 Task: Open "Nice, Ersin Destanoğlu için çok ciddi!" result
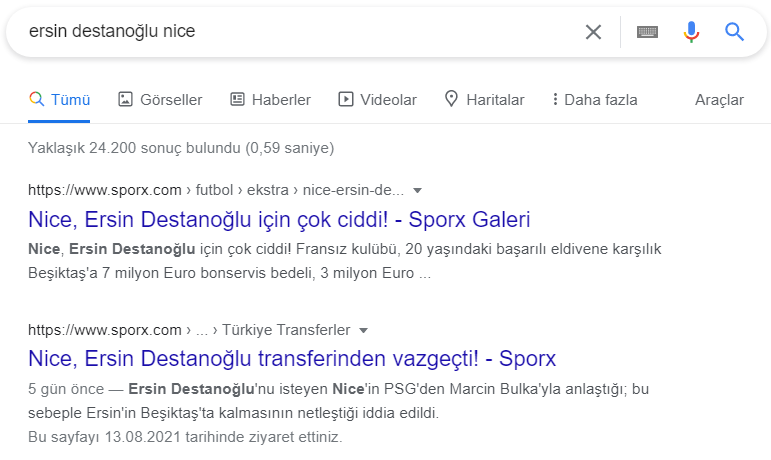(279, 219)
